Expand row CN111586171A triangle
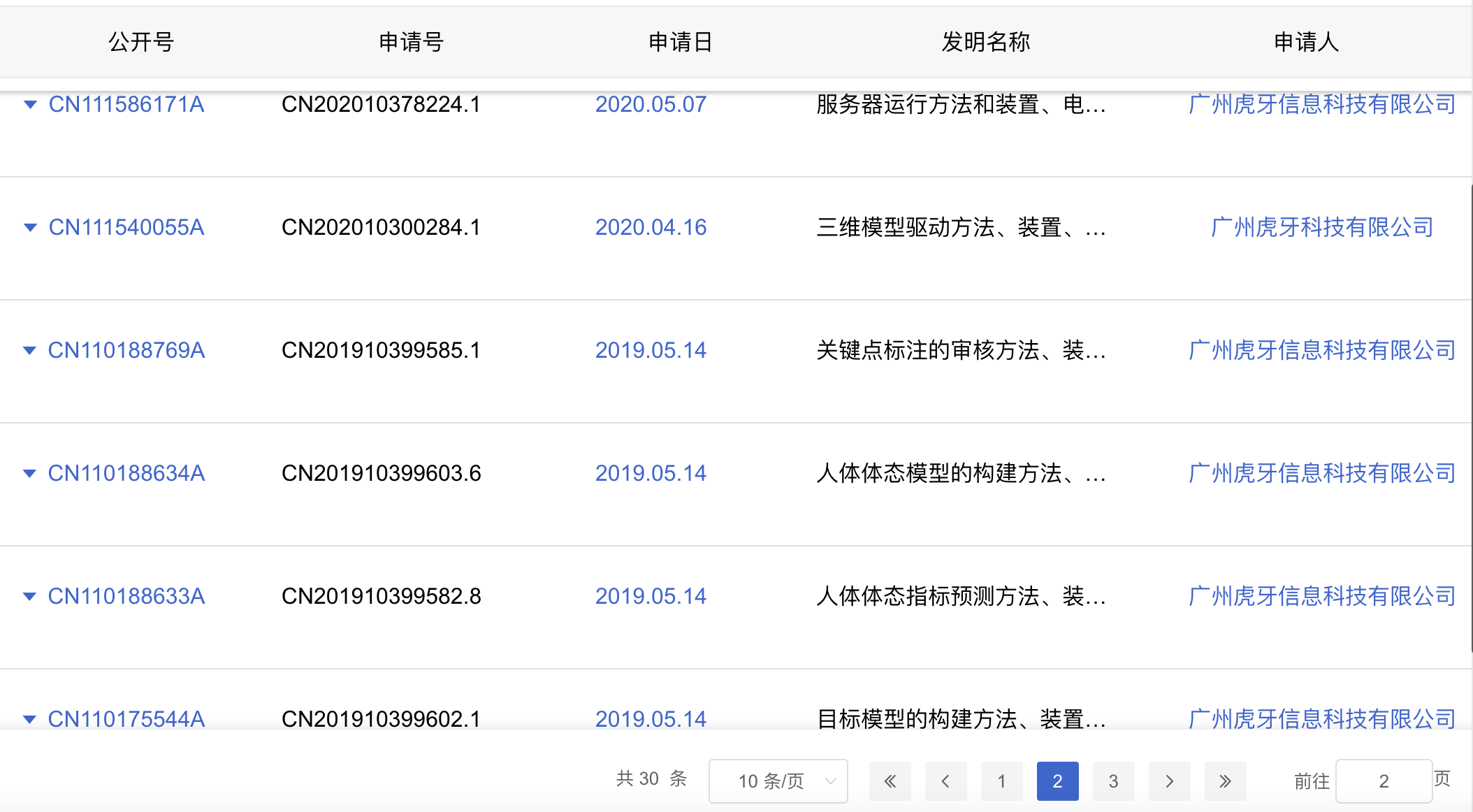The height and width of the screenshot is (812, 1473). coord(30,105)
